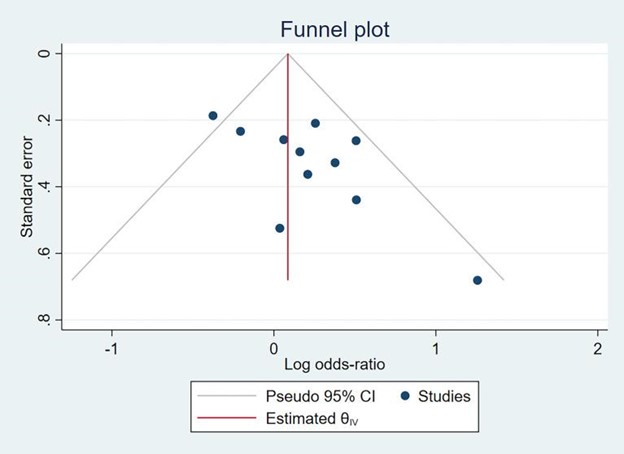Click the x-axis tick label "1"
Screen dimensions: 624x454
[436, 347]
